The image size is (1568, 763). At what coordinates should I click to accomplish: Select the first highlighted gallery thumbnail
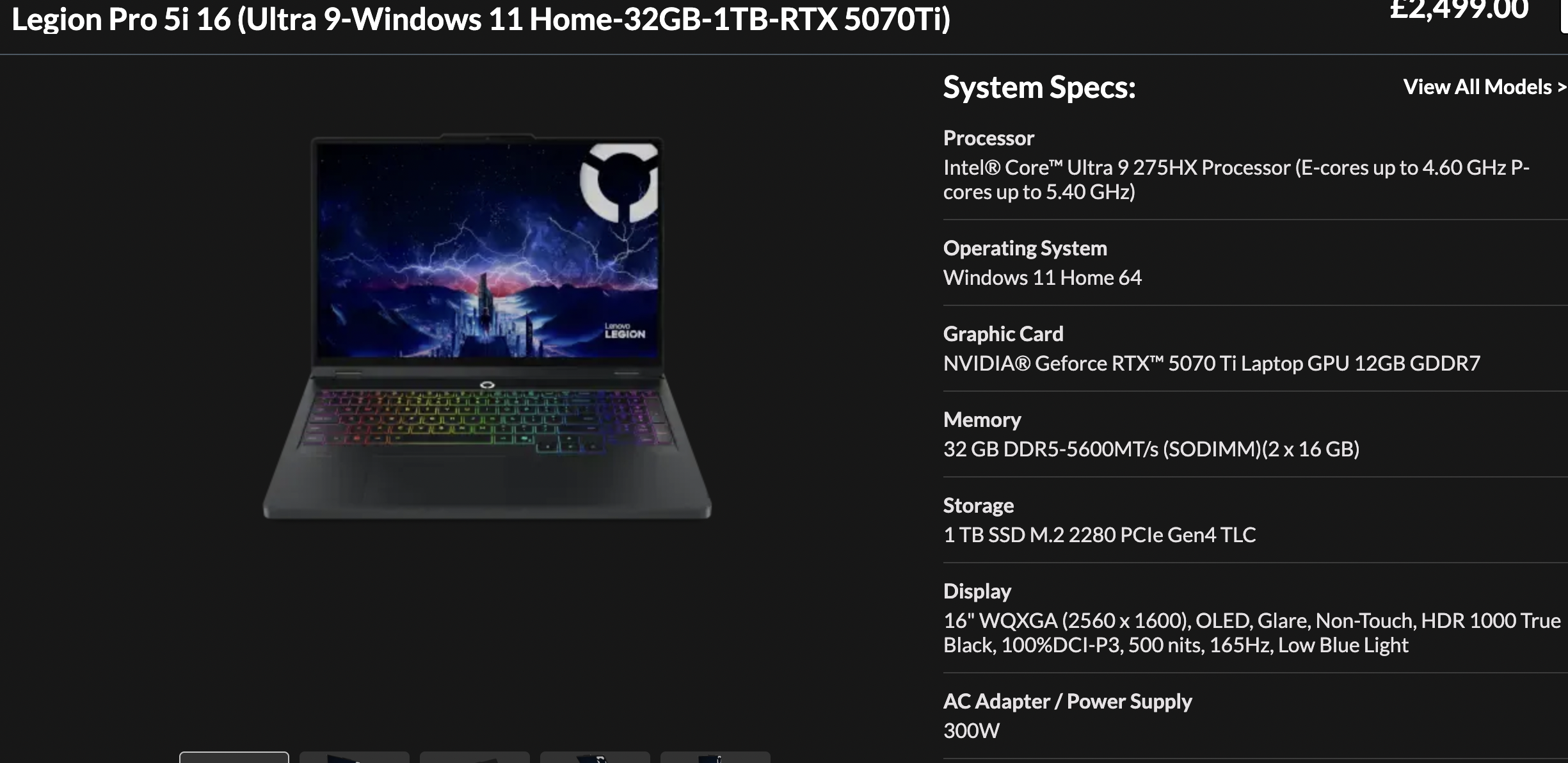(x=234, y=757)
